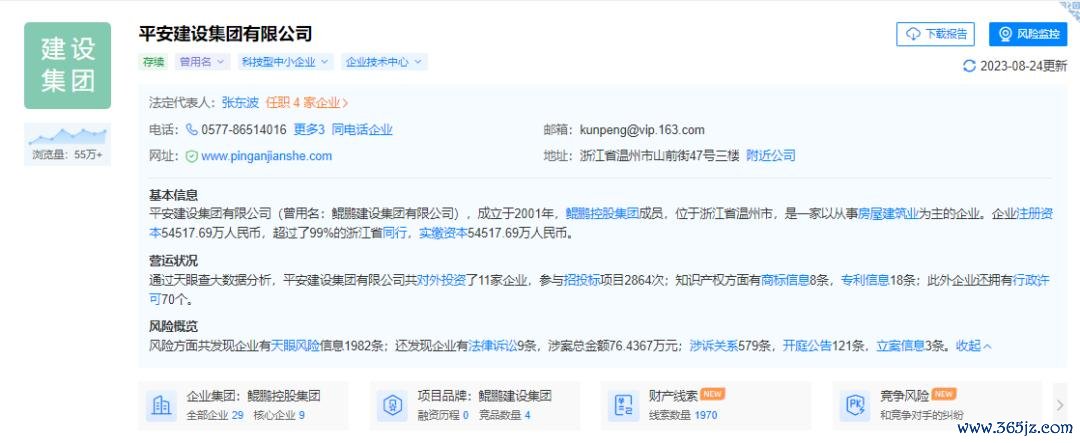Click the 竞争风险 PK icon
The image size is (1080, 443).
coord(855,406)
